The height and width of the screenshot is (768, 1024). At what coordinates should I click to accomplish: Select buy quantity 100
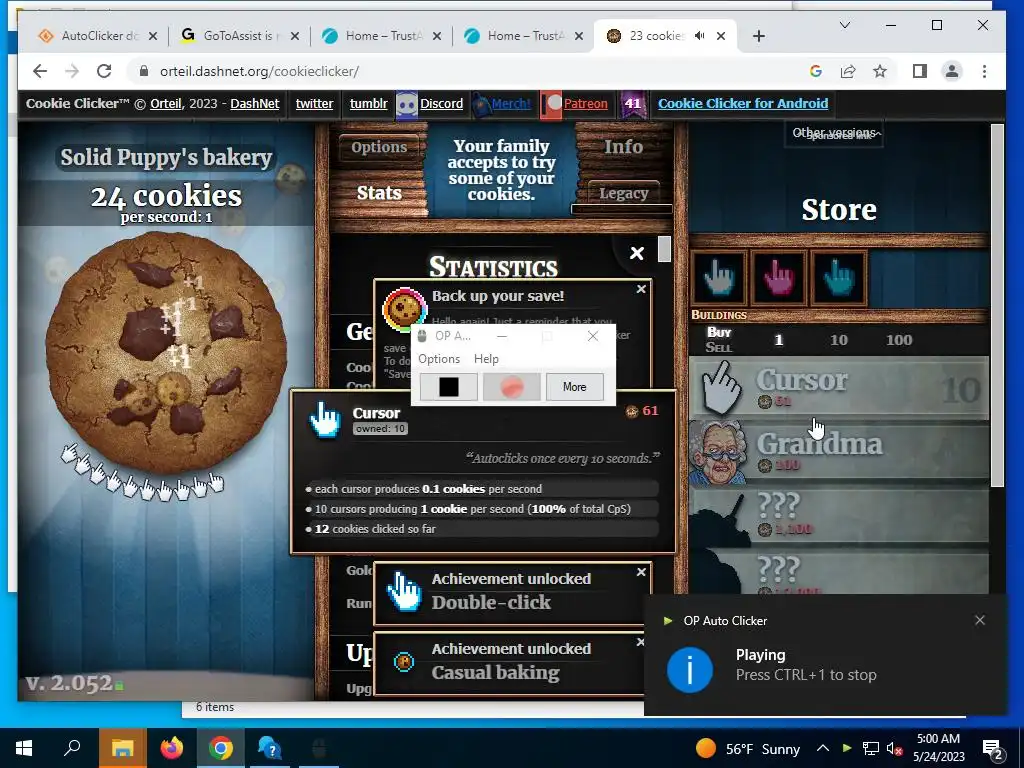(899, 340)
